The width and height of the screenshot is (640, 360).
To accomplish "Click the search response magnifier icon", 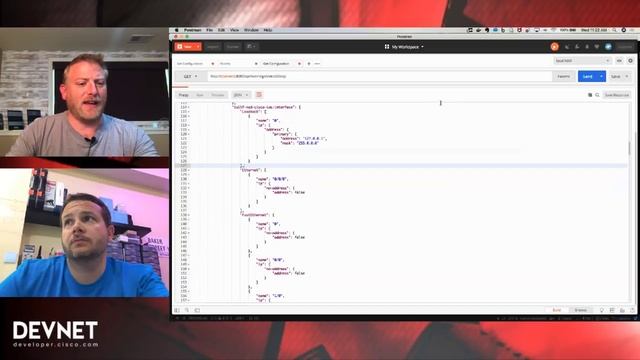I will [597, 95].
